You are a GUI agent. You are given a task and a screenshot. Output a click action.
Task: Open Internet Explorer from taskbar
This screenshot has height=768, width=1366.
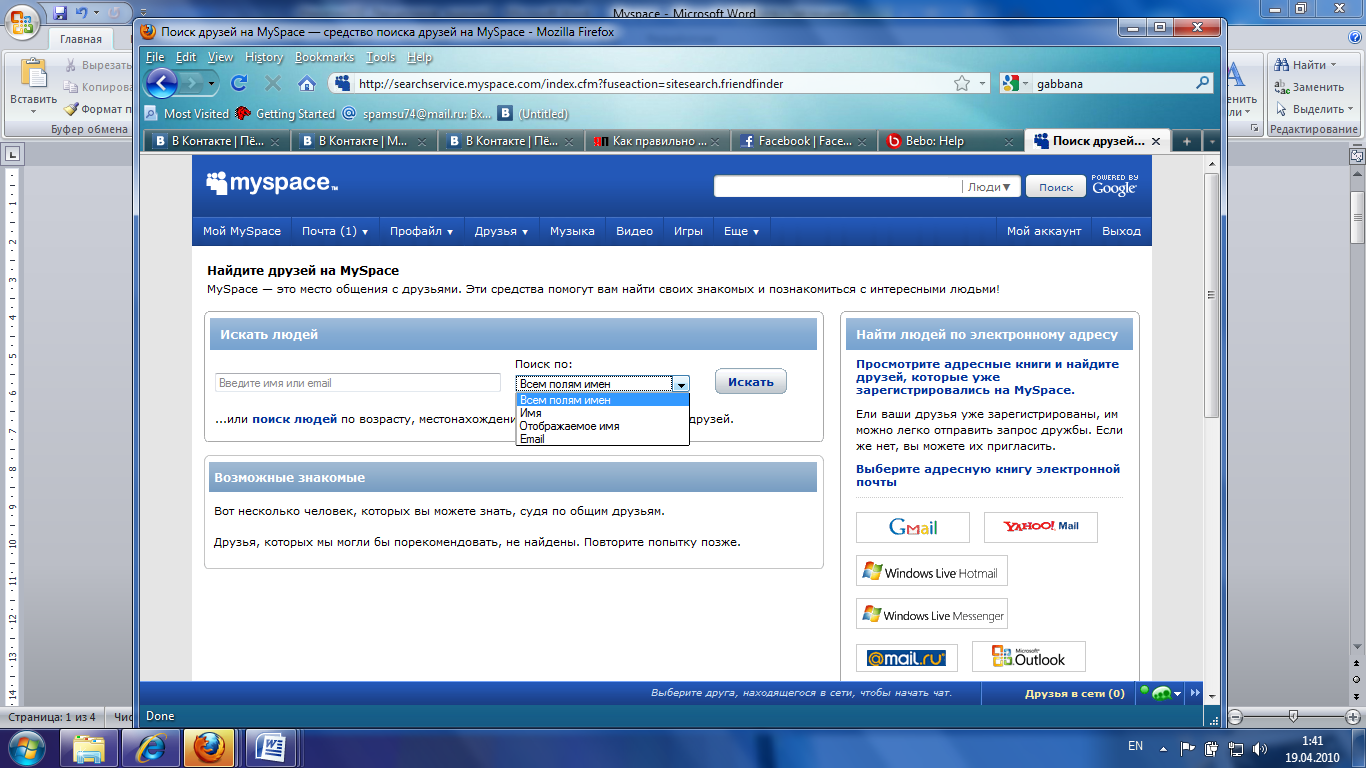pos(150,747)
